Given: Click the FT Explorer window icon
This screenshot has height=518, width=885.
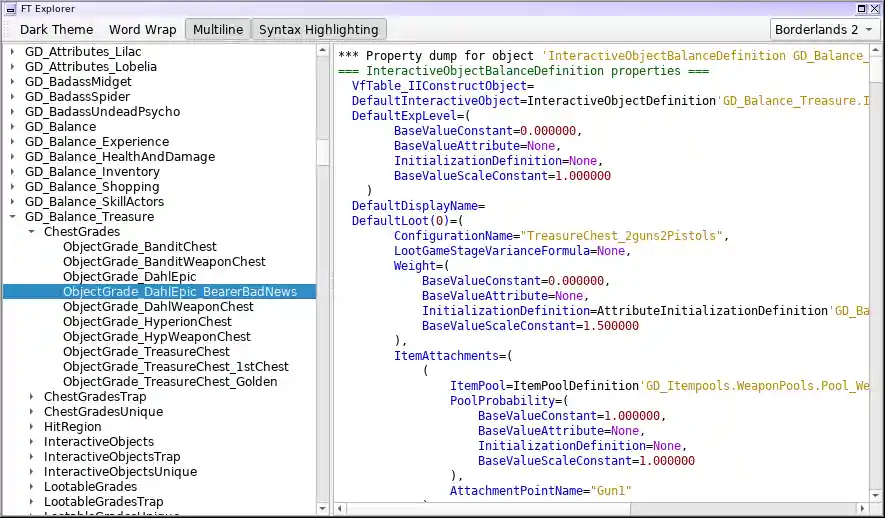Looking at the screenshot, I should pos(9,9).
